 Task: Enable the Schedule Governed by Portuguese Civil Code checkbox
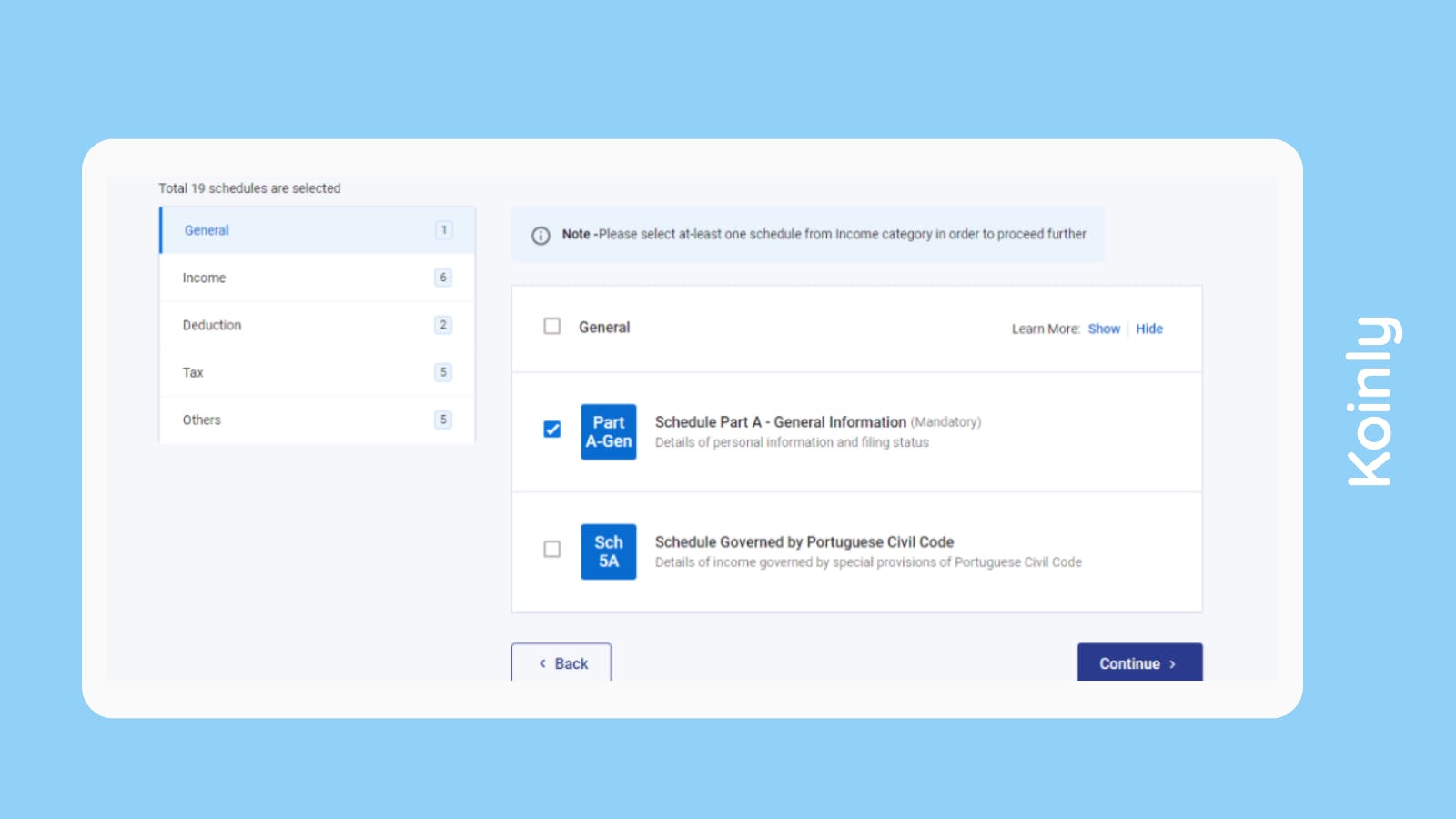point(550,548)
